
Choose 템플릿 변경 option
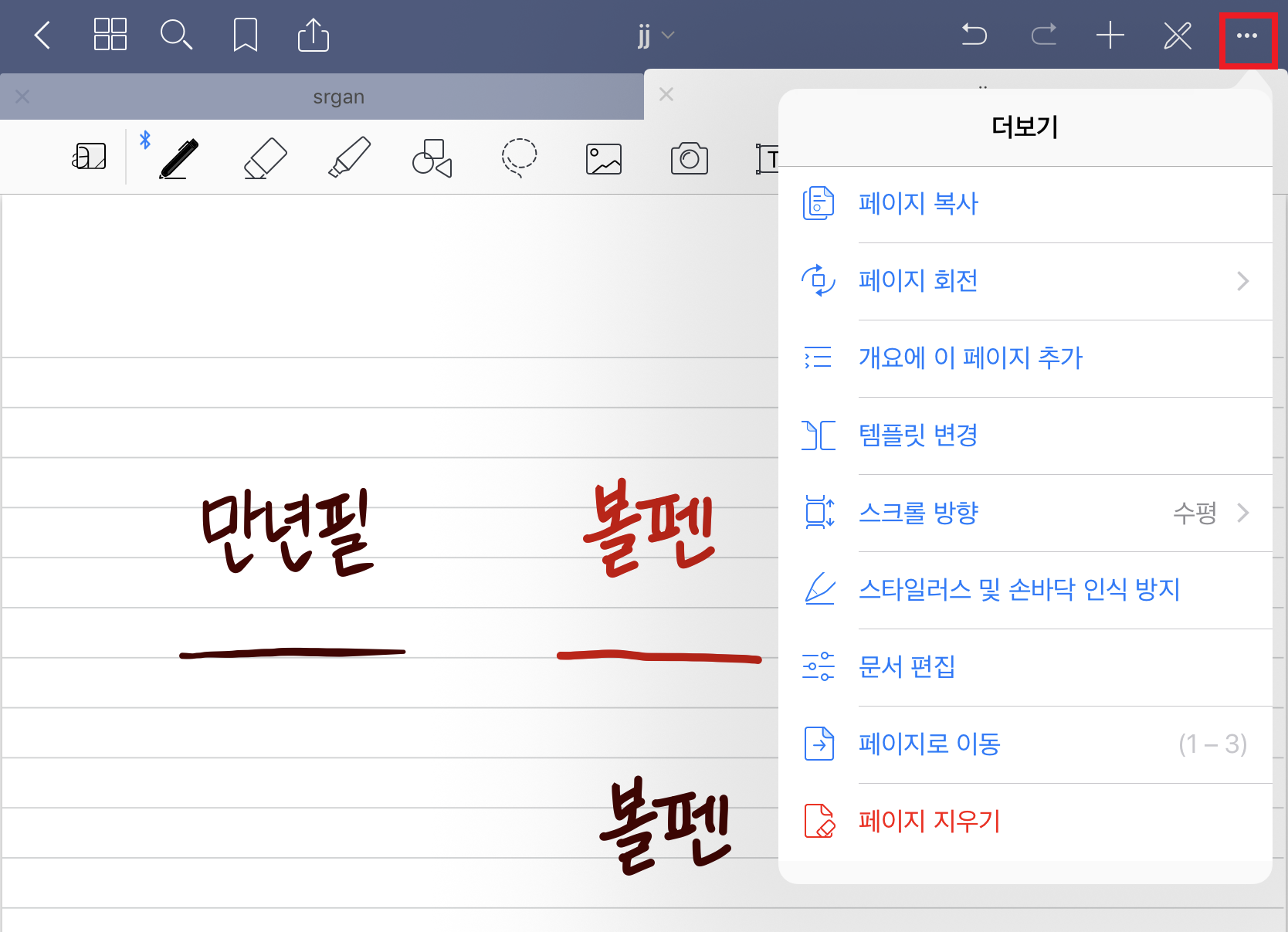pyautogui.click(x=1025, y=435)
